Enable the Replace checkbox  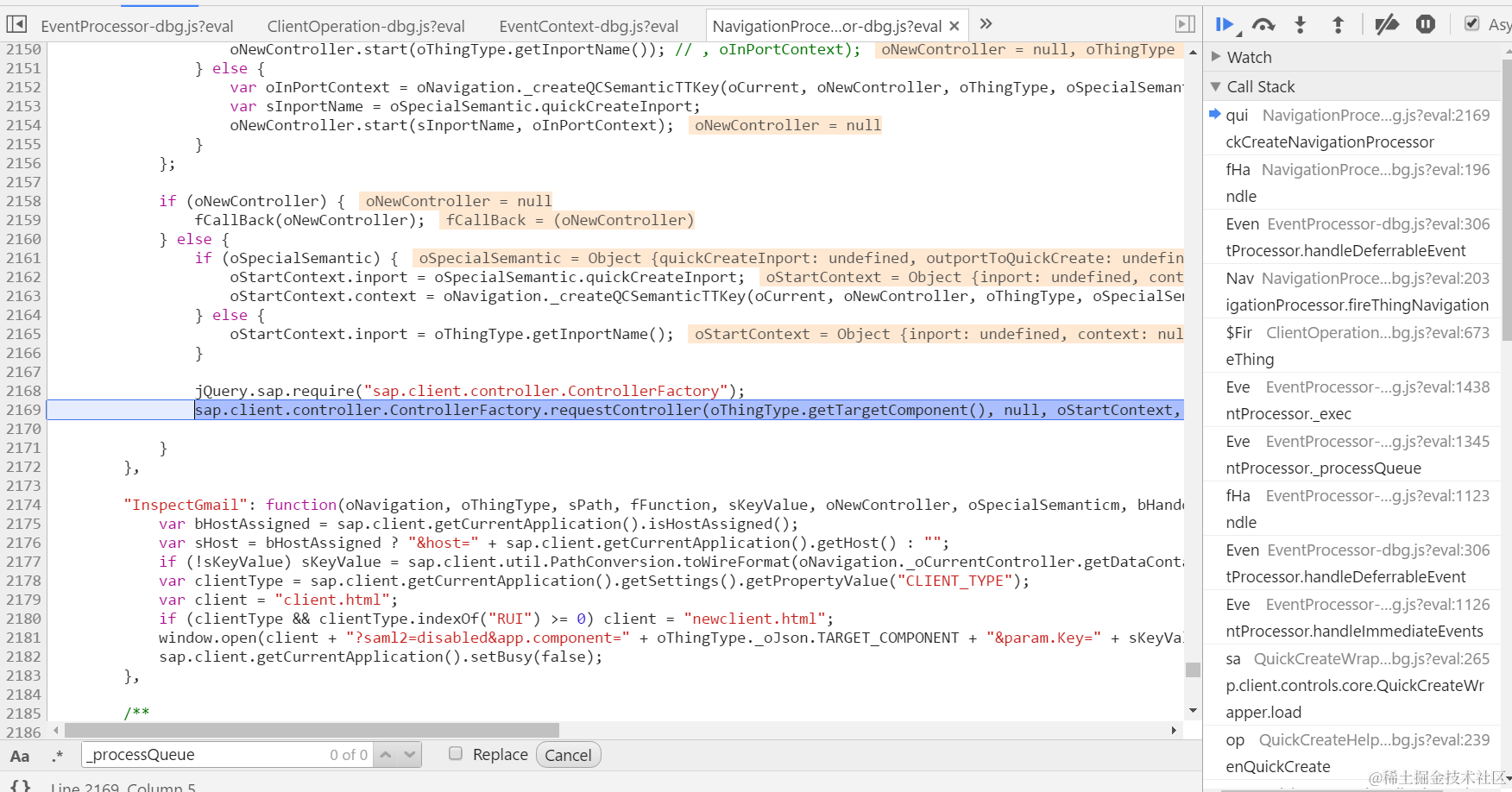456,753
